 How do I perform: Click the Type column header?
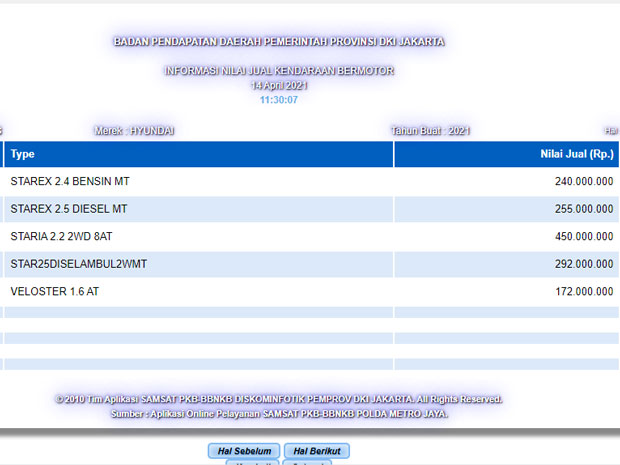[x=23, y=154]
